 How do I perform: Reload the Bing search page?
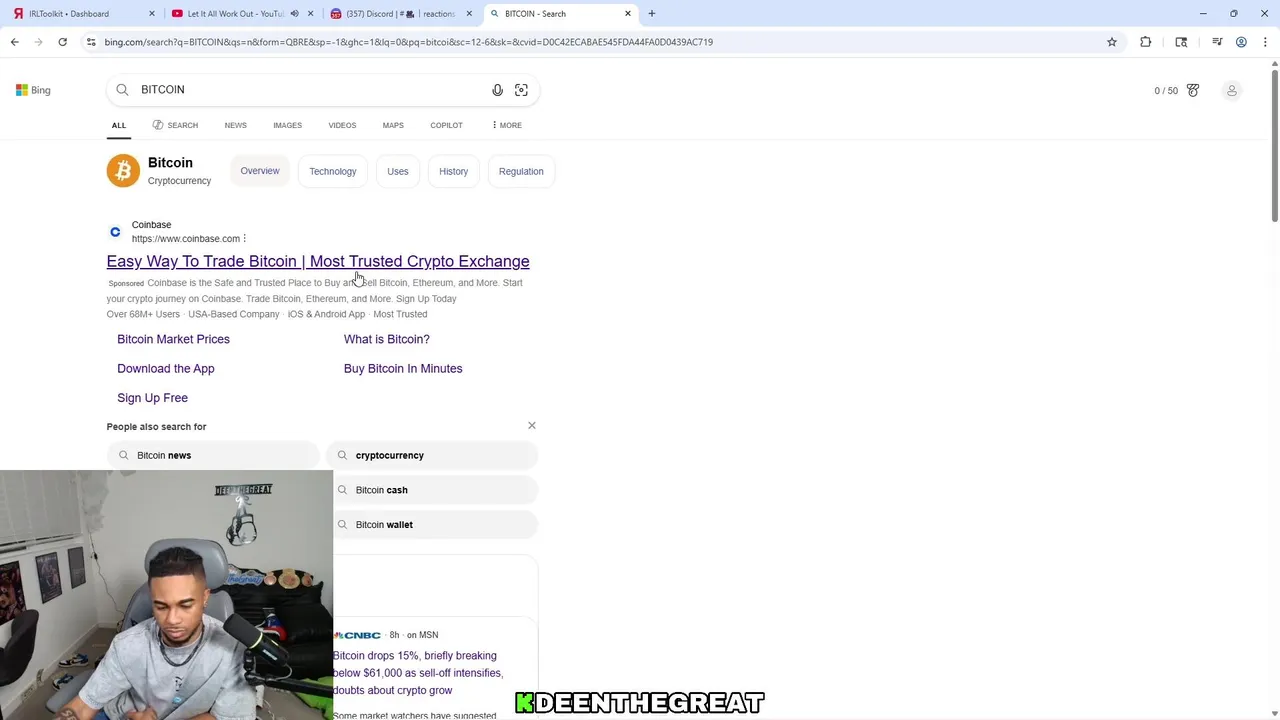pos(62,42)
